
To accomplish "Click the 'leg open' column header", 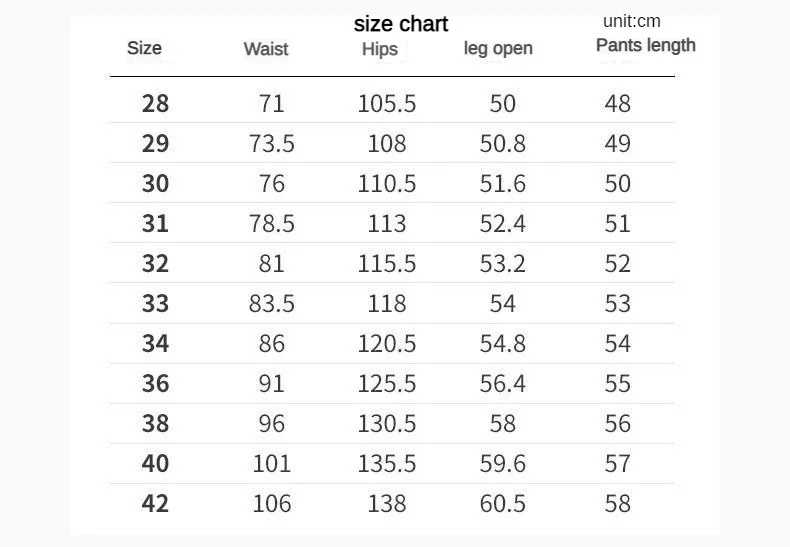I will 498,48.
